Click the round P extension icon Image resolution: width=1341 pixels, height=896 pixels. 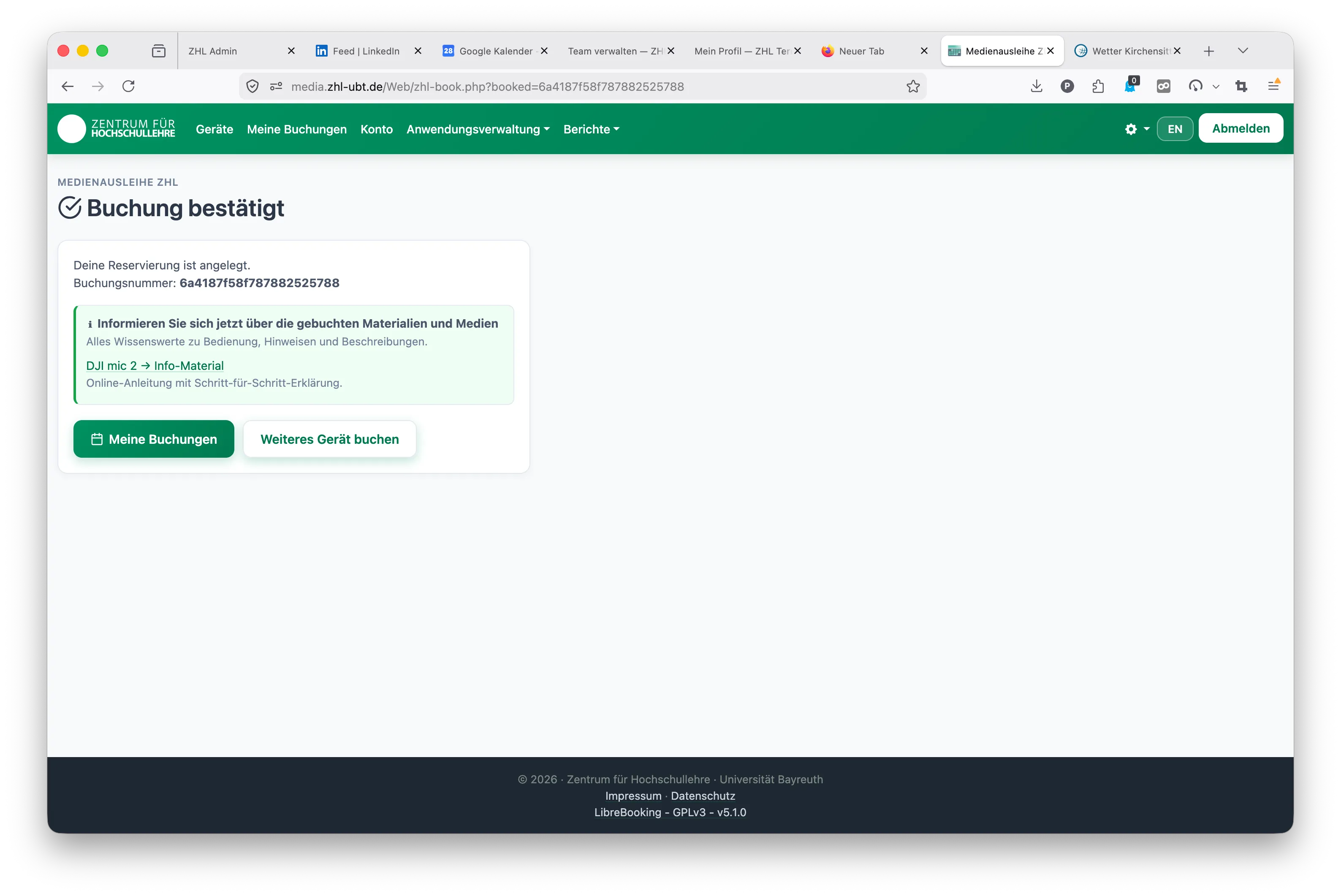pyautogui.click(x=1067, y=86)
